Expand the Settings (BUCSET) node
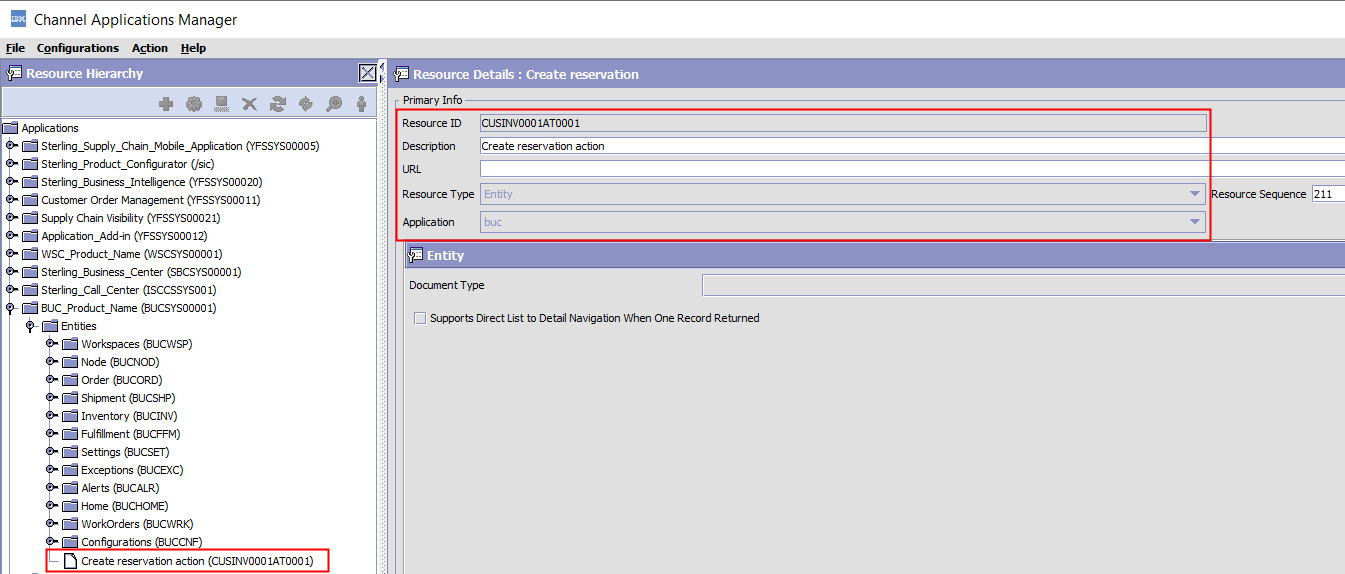 51,452
